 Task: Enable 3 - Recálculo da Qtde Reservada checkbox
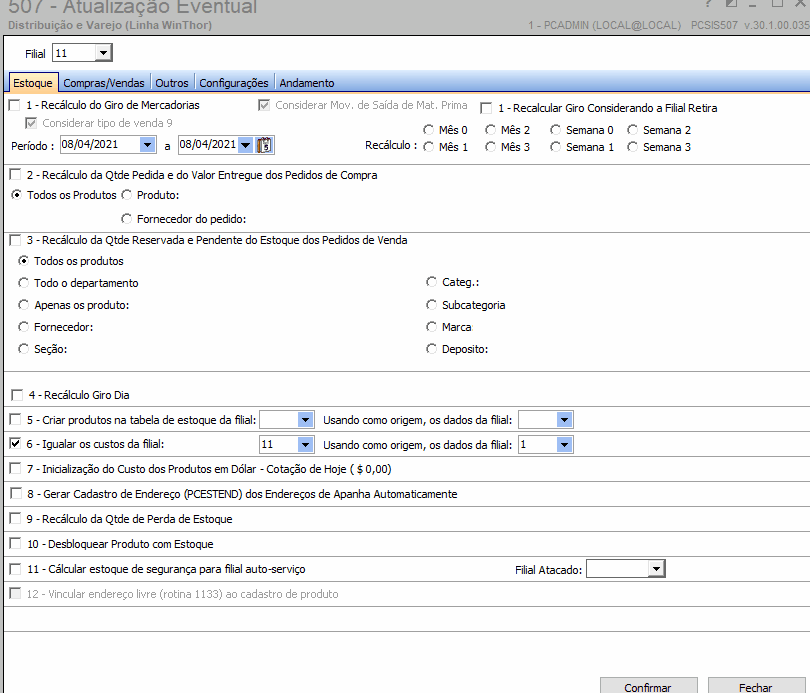coord(15,240)
